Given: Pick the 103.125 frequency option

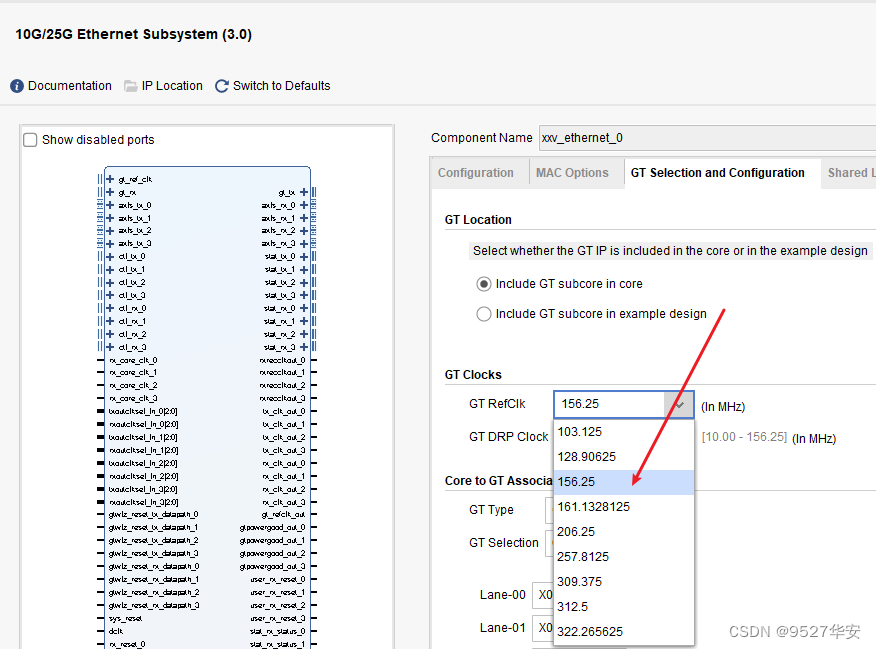Looking at the screenshot, I should 580,432.
